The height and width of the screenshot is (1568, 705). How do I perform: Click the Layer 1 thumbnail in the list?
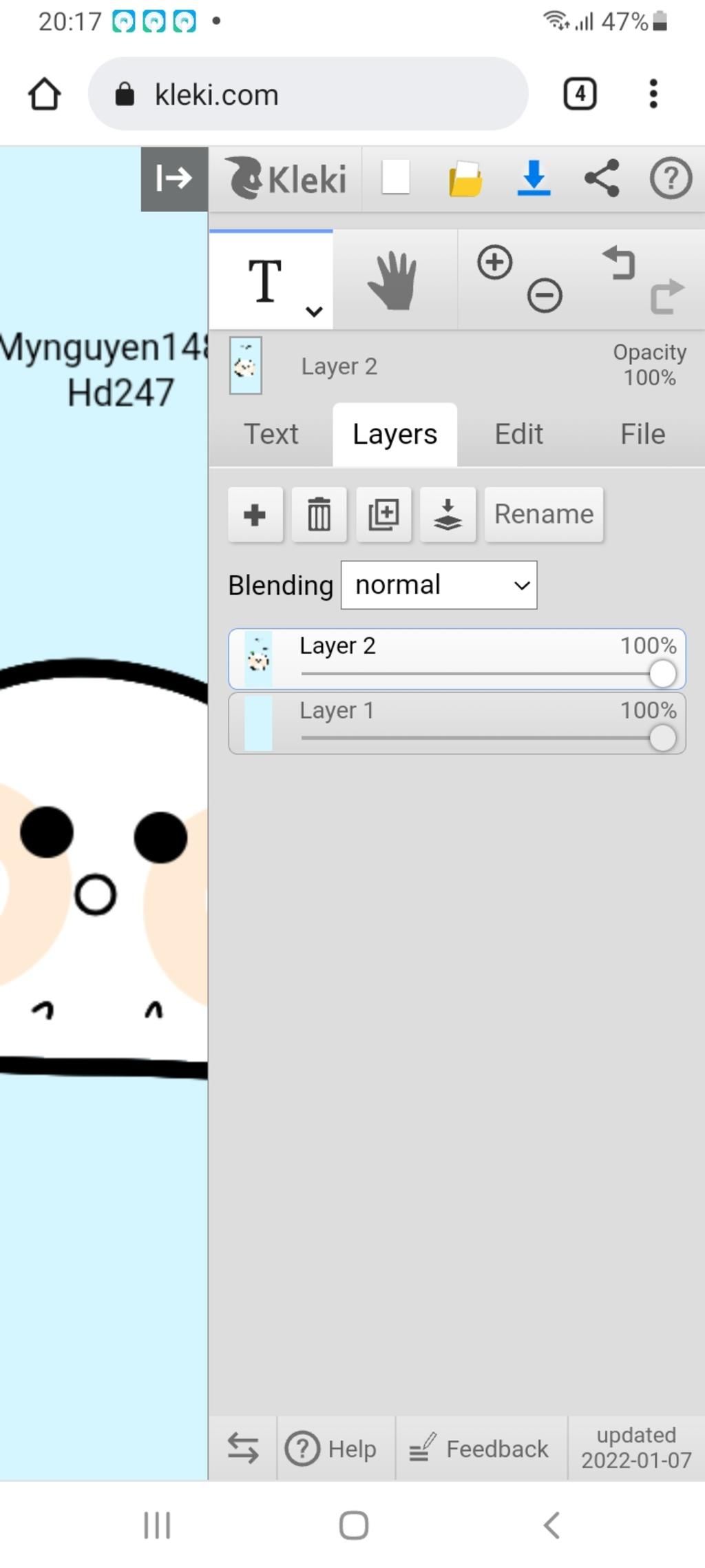[258, 723]
